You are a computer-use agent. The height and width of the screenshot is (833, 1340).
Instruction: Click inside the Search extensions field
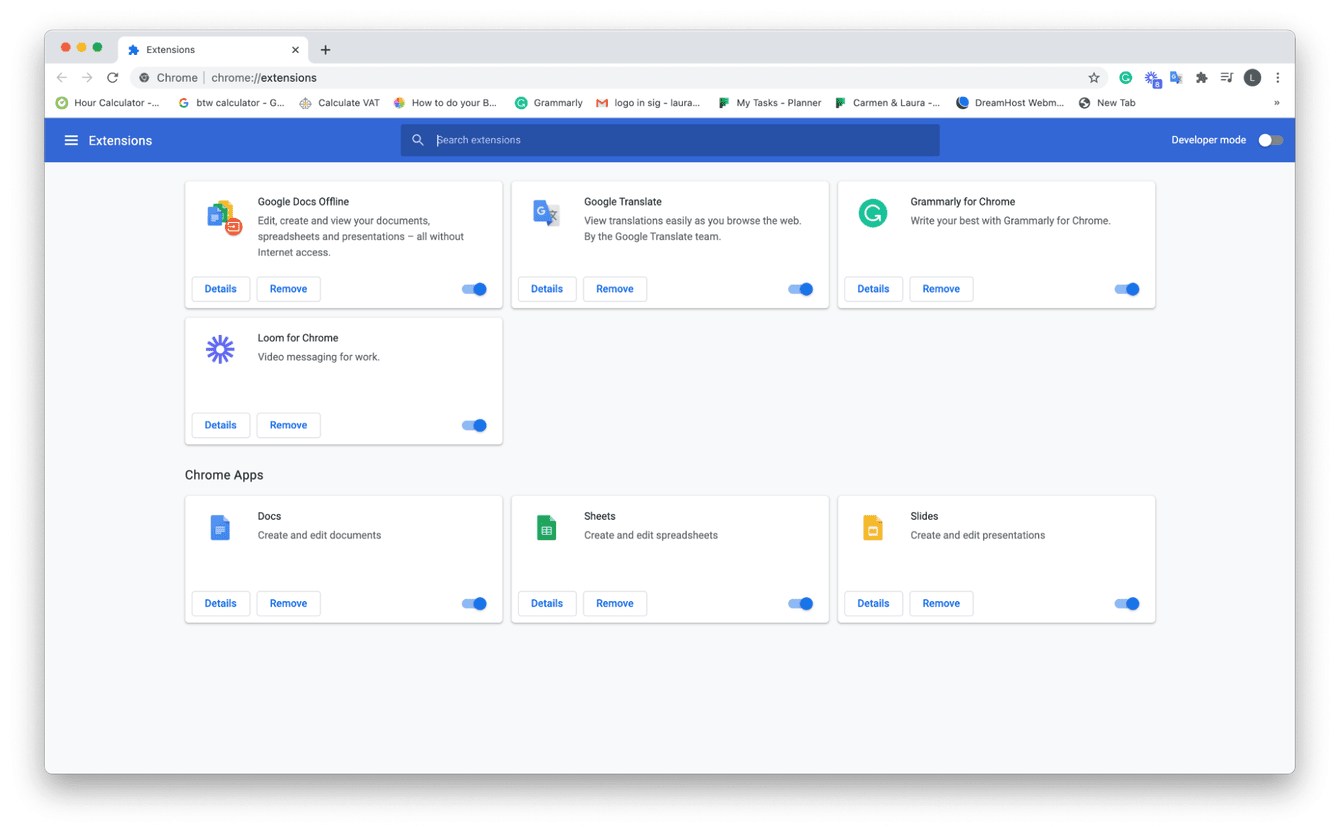pos(670,140)
